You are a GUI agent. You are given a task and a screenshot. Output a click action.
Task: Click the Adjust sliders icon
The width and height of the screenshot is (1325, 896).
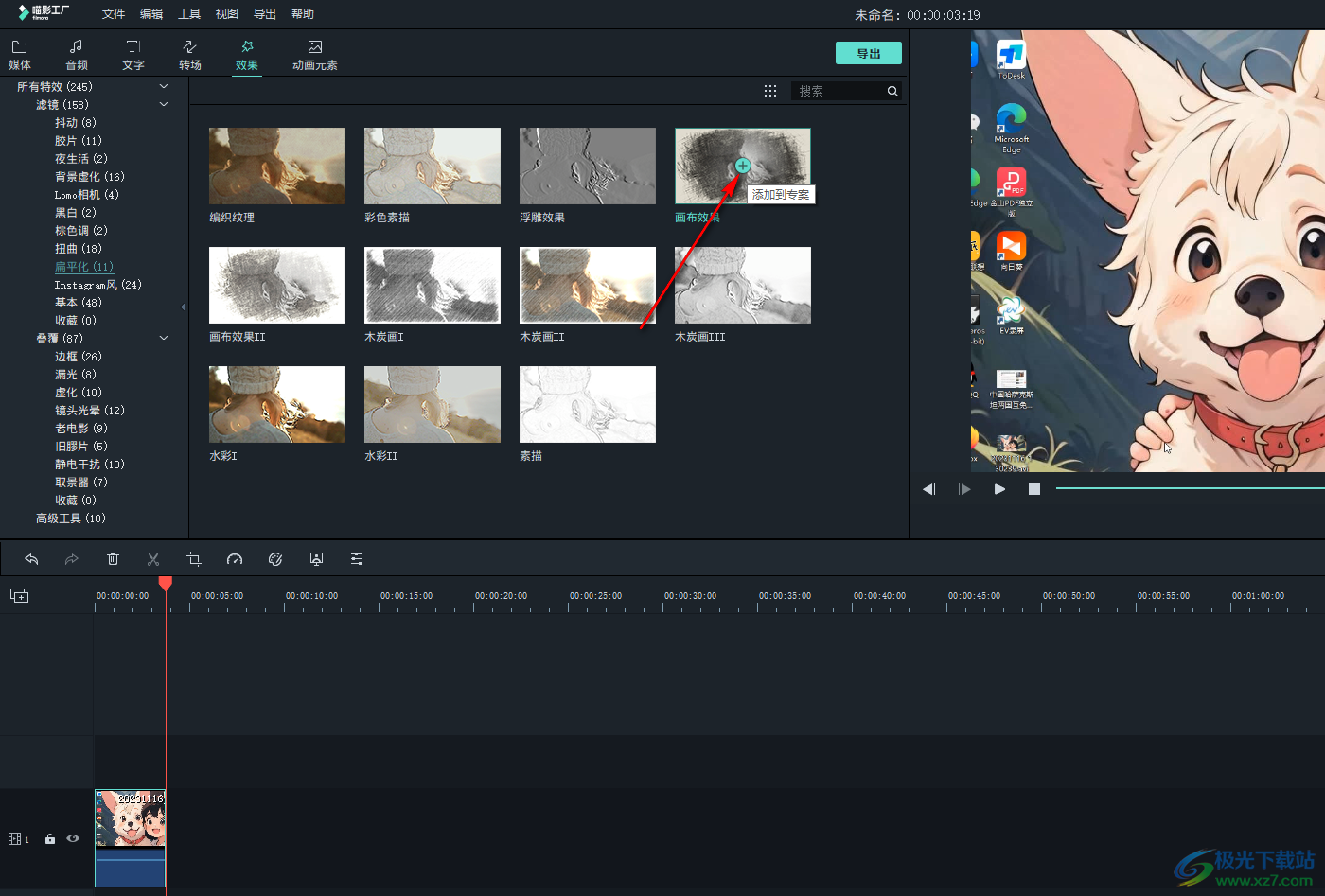click(357, 559)
